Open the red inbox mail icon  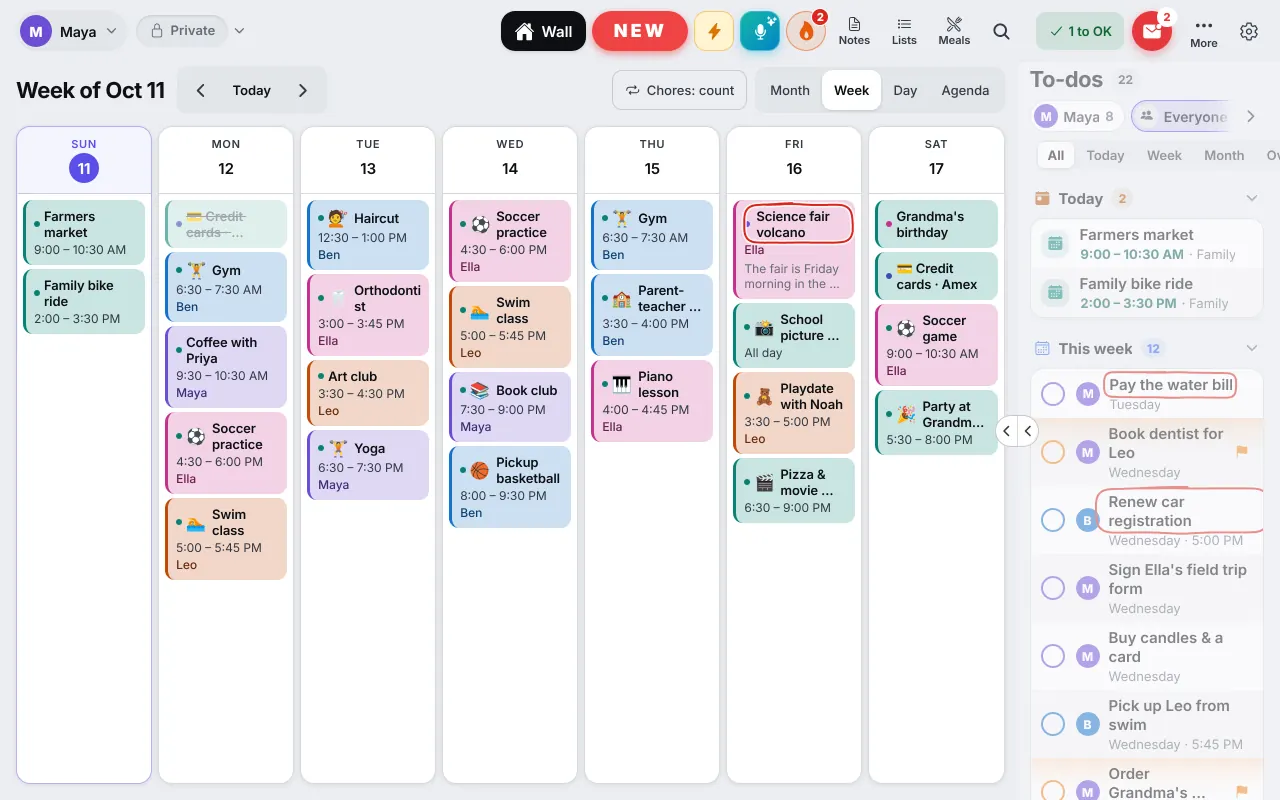point(1152,31)
